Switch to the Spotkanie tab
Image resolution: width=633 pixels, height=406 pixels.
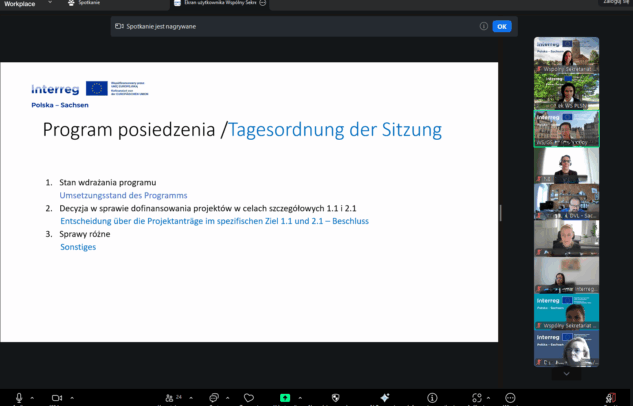84,3
